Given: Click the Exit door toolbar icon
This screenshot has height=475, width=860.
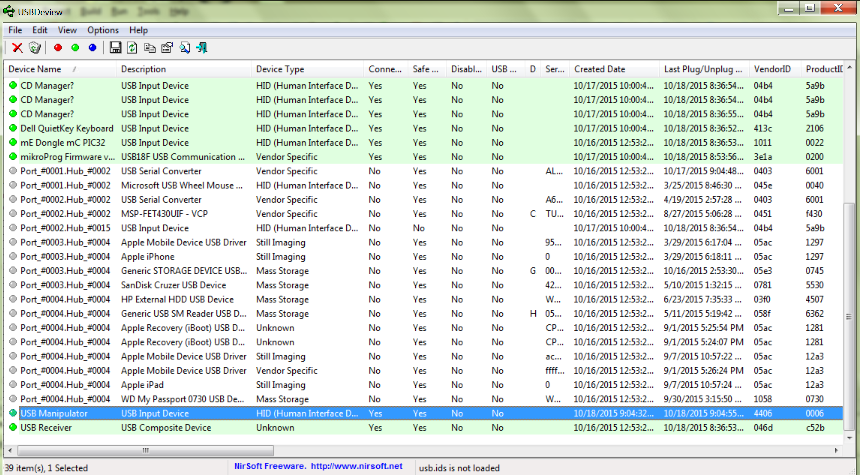Looking at the screenshot, I should click(202, 48).
